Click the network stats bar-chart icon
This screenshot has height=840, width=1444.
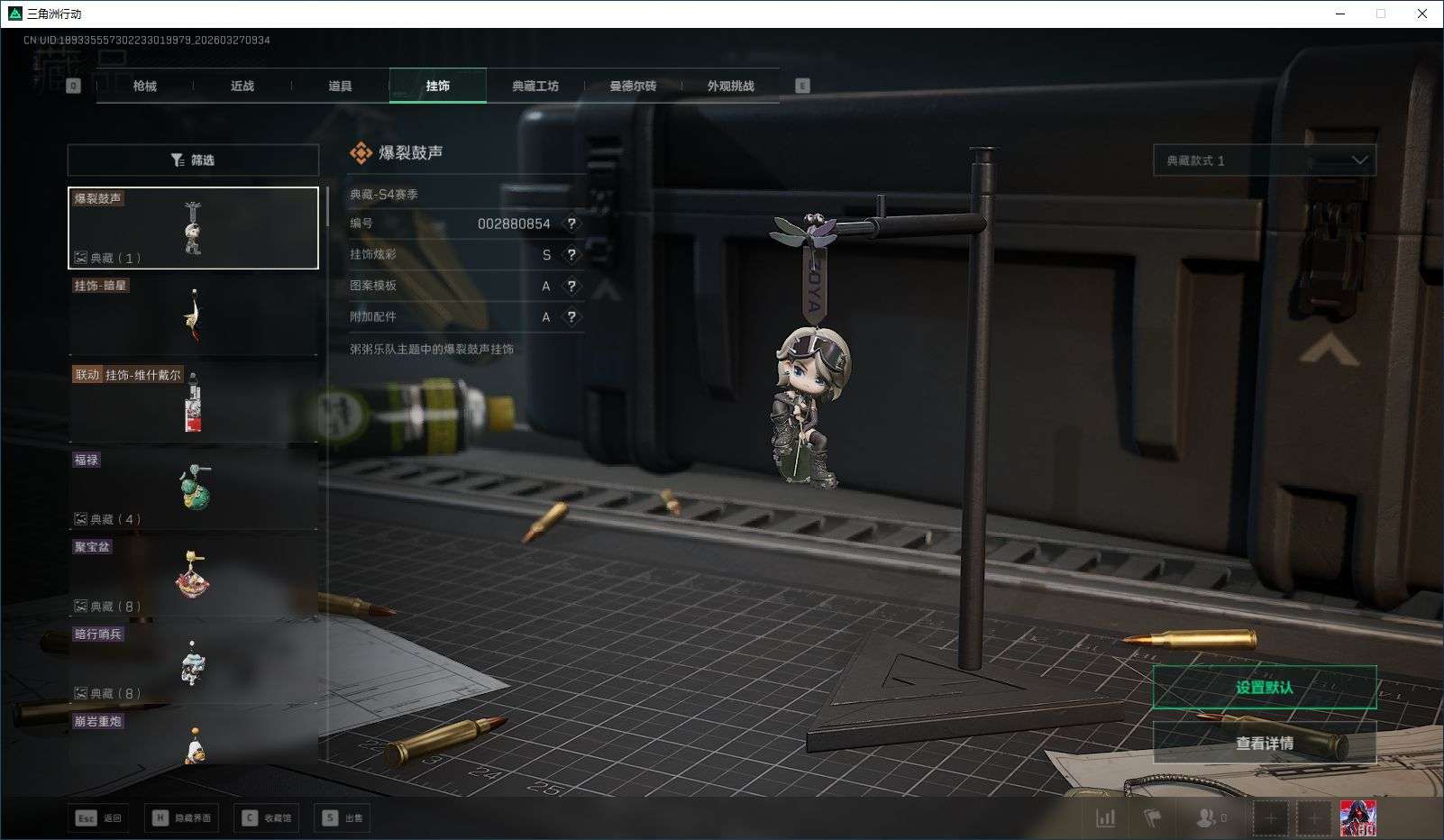(x=1105, y=817)
